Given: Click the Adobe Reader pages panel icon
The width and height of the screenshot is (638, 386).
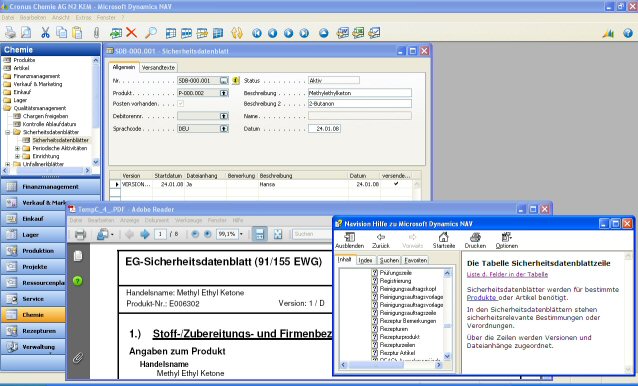Looking at the screenshot, I should click(x=78, y=255).
